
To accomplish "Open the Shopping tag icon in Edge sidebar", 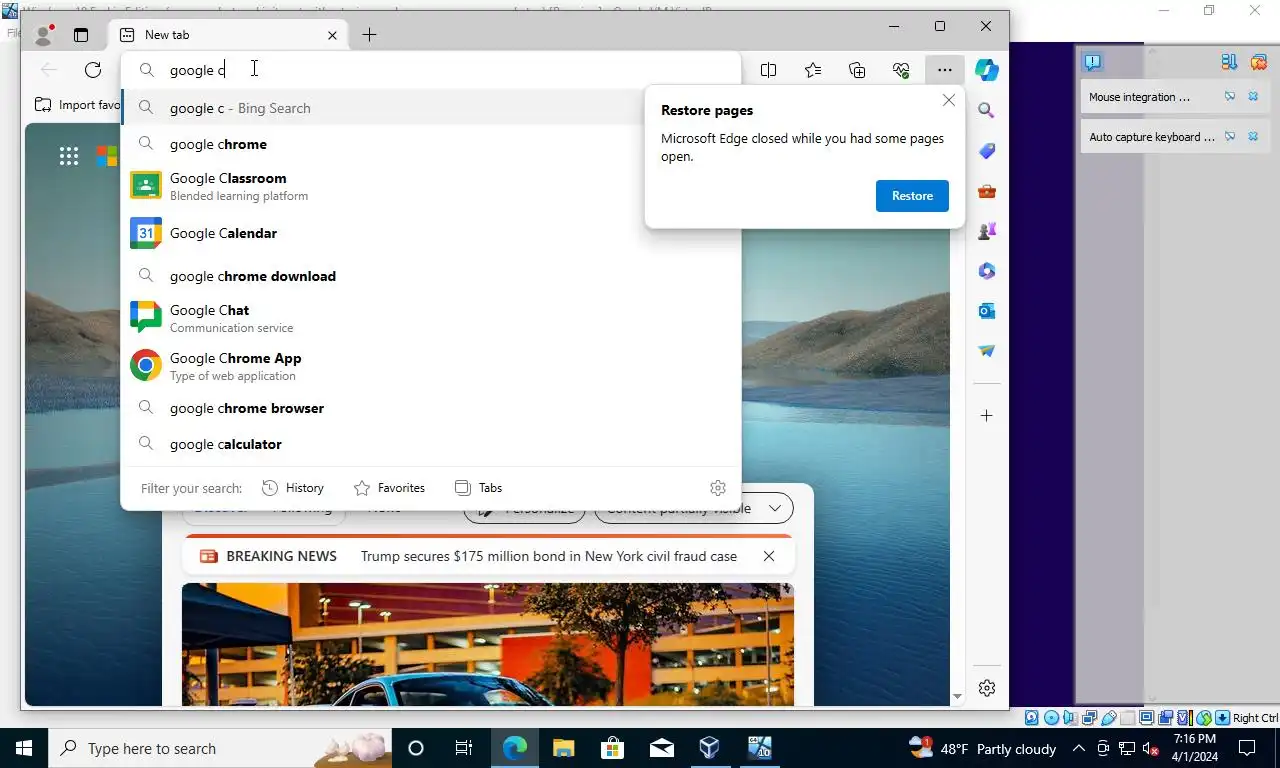I will coord(987,151).
